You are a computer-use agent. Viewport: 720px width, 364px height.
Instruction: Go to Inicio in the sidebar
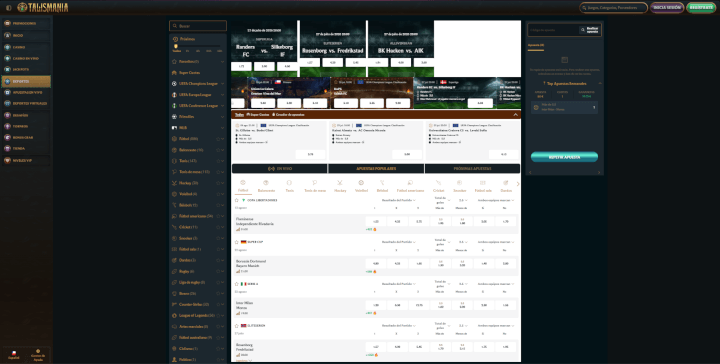26,35
